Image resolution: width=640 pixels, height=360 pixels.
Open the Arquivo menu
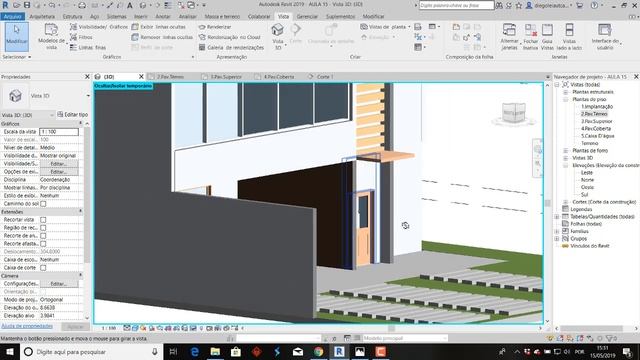13,16
